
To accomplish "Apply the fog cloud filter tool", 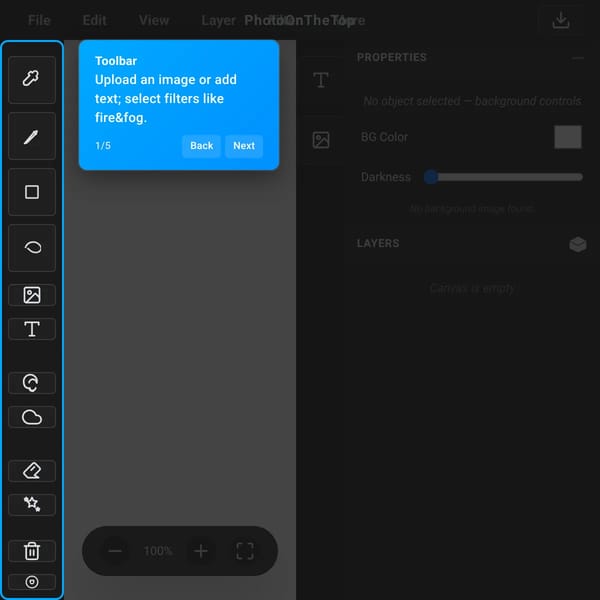I will pyautogui.click(x=32, y=417).
